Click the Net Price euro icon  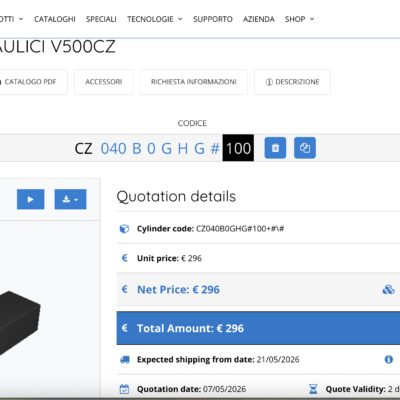pos(125,289)
